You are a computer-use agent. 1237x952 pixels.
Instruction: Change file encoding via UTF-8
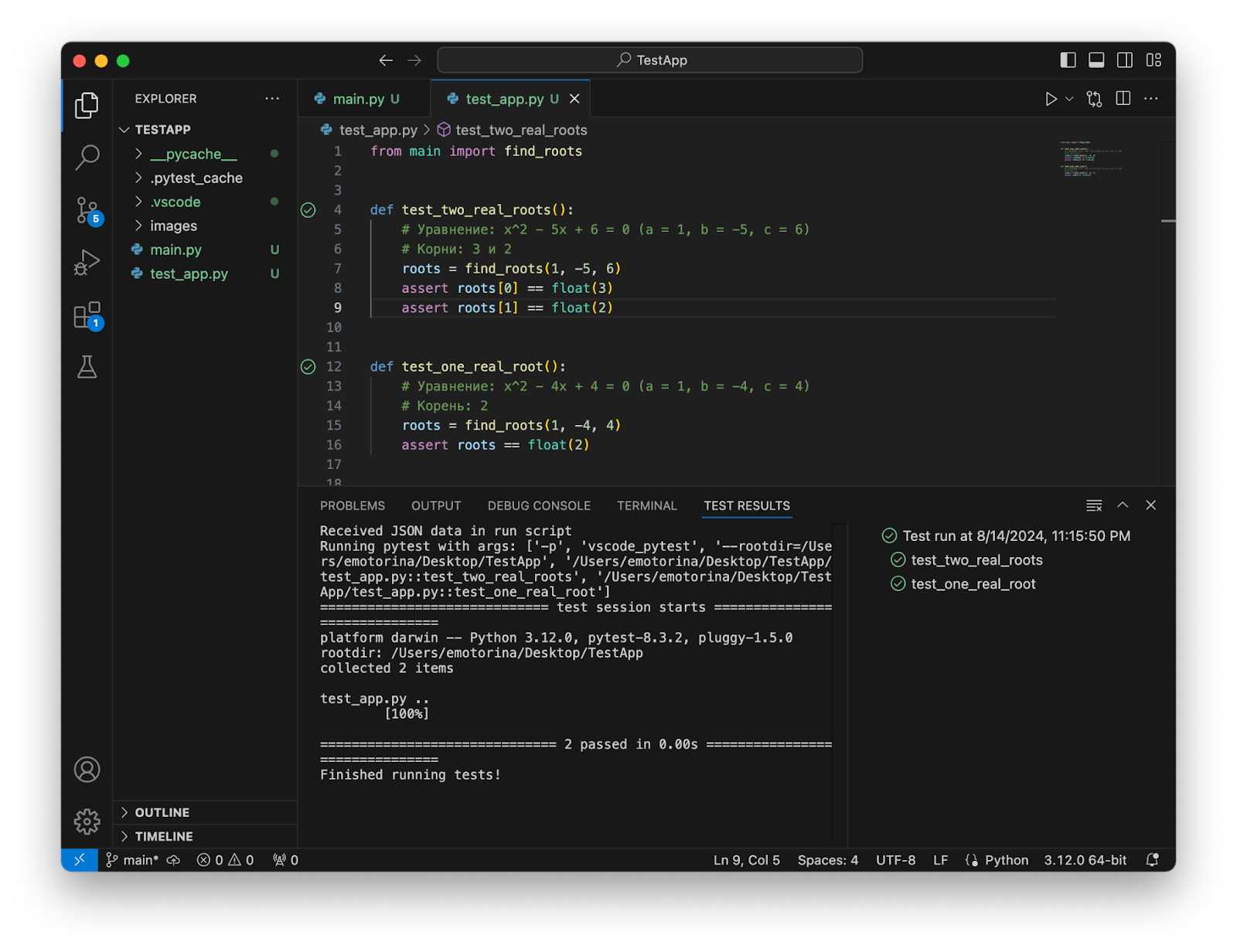coord(895,860)
